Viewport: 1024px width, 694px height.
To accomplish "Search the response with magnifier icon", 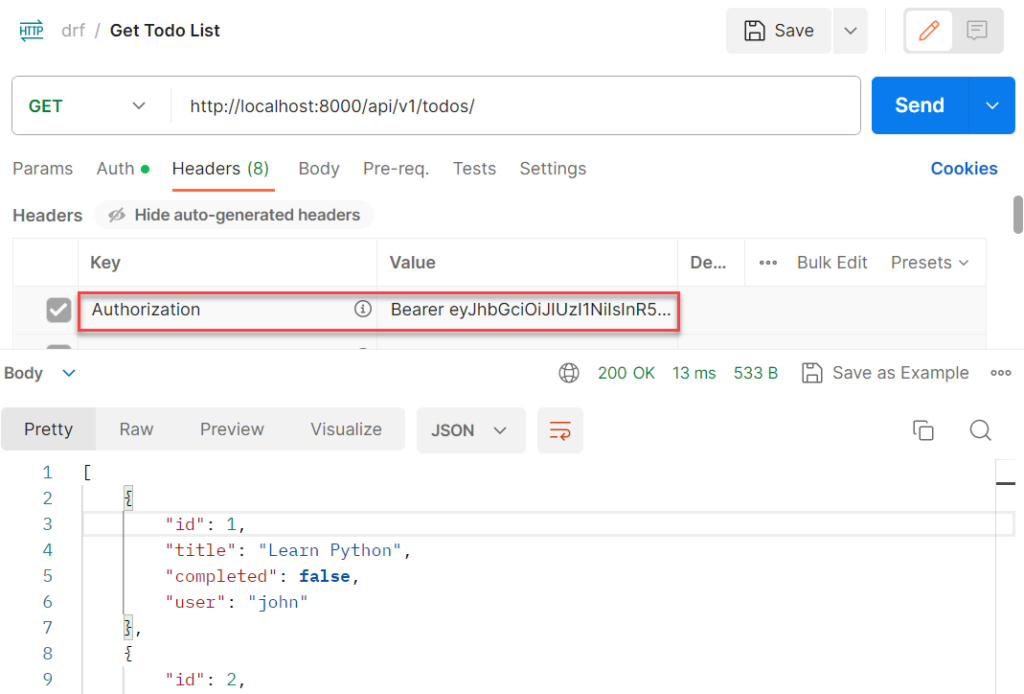I will tap(980, 430).
